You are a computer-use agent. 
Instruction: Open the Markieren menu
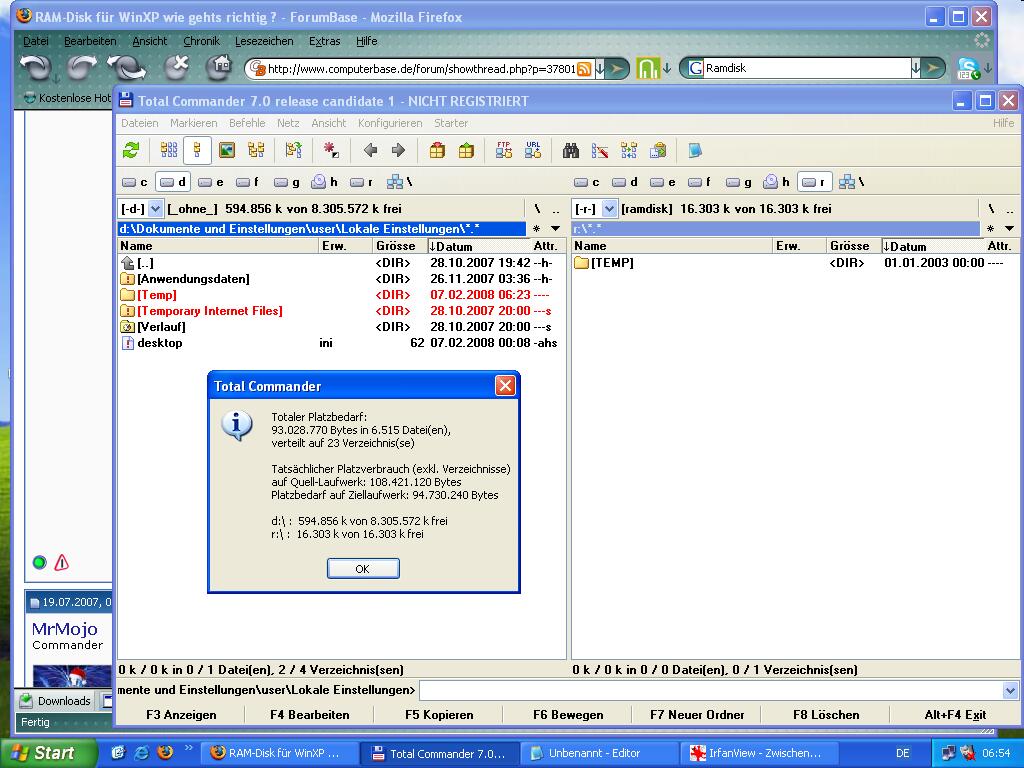tap(193, 123)
